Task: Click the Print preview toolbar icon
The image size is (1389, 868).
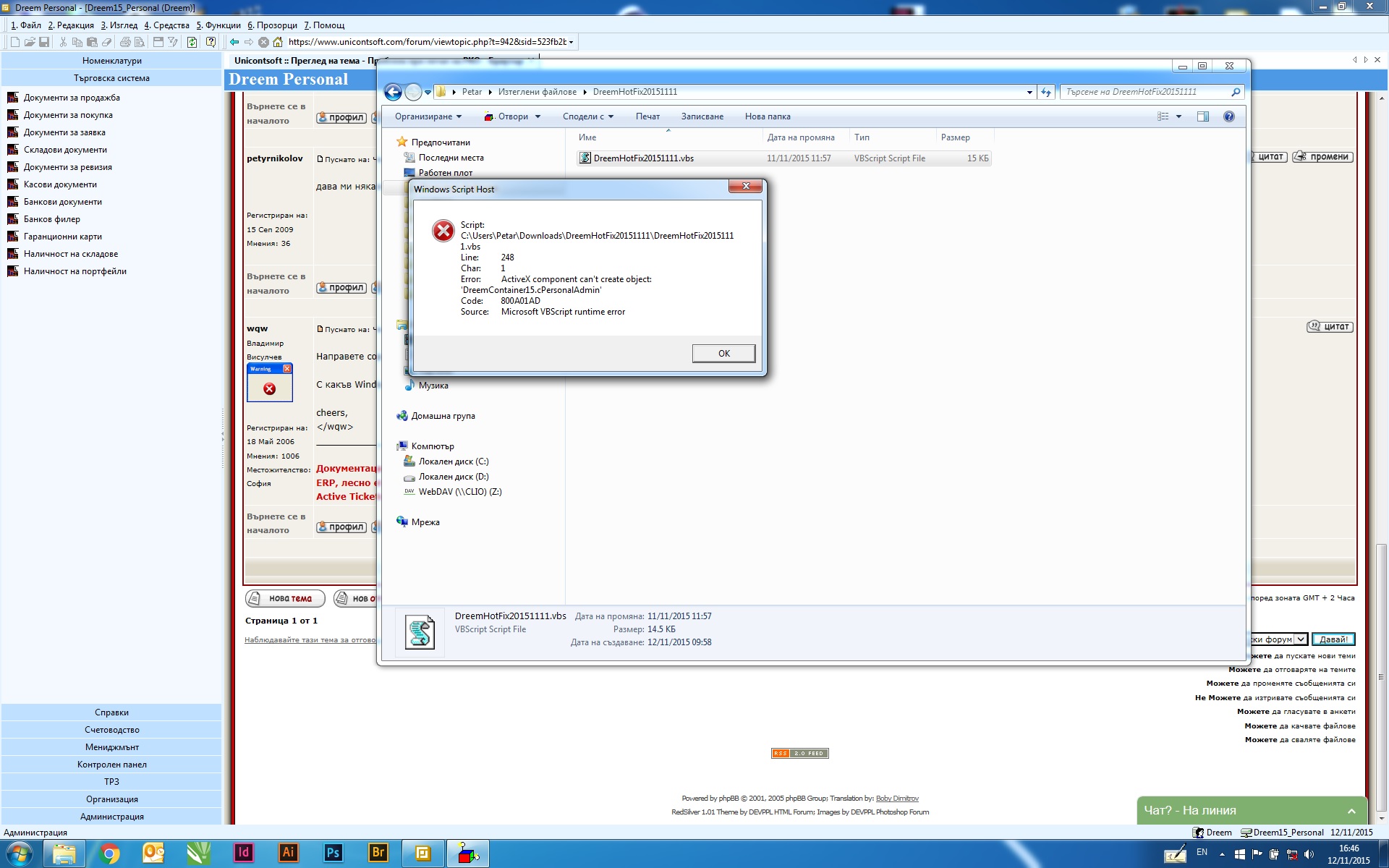Action: click(140, 43)
